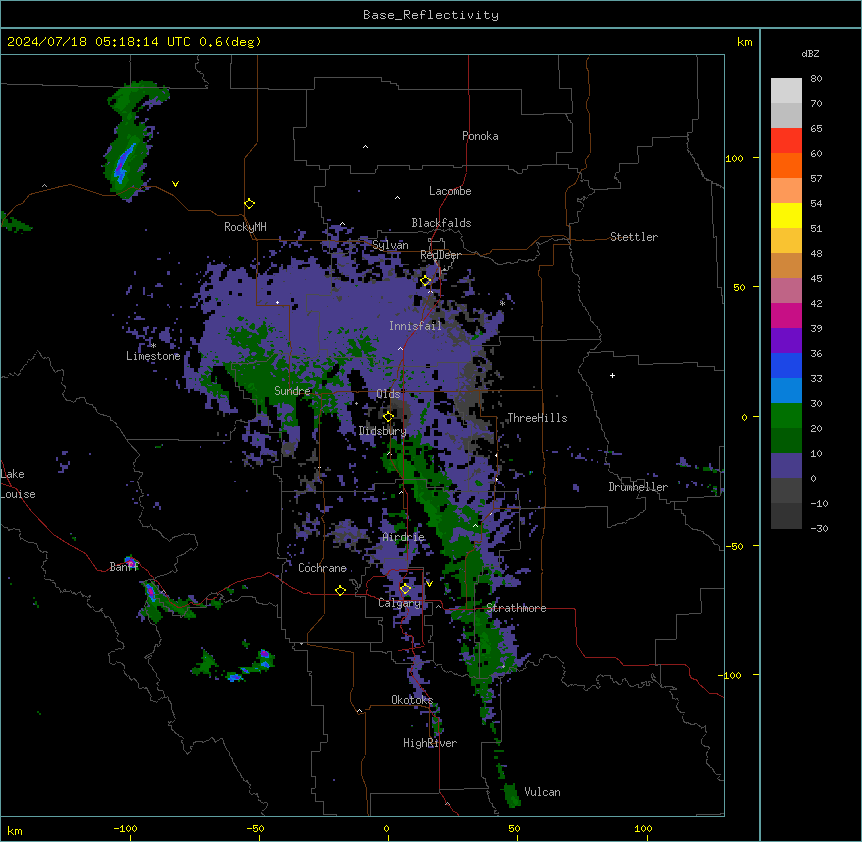The width and height of the screenshot is (862, 842).
Task: Select the Innisfail label
Action: (415, 326)
